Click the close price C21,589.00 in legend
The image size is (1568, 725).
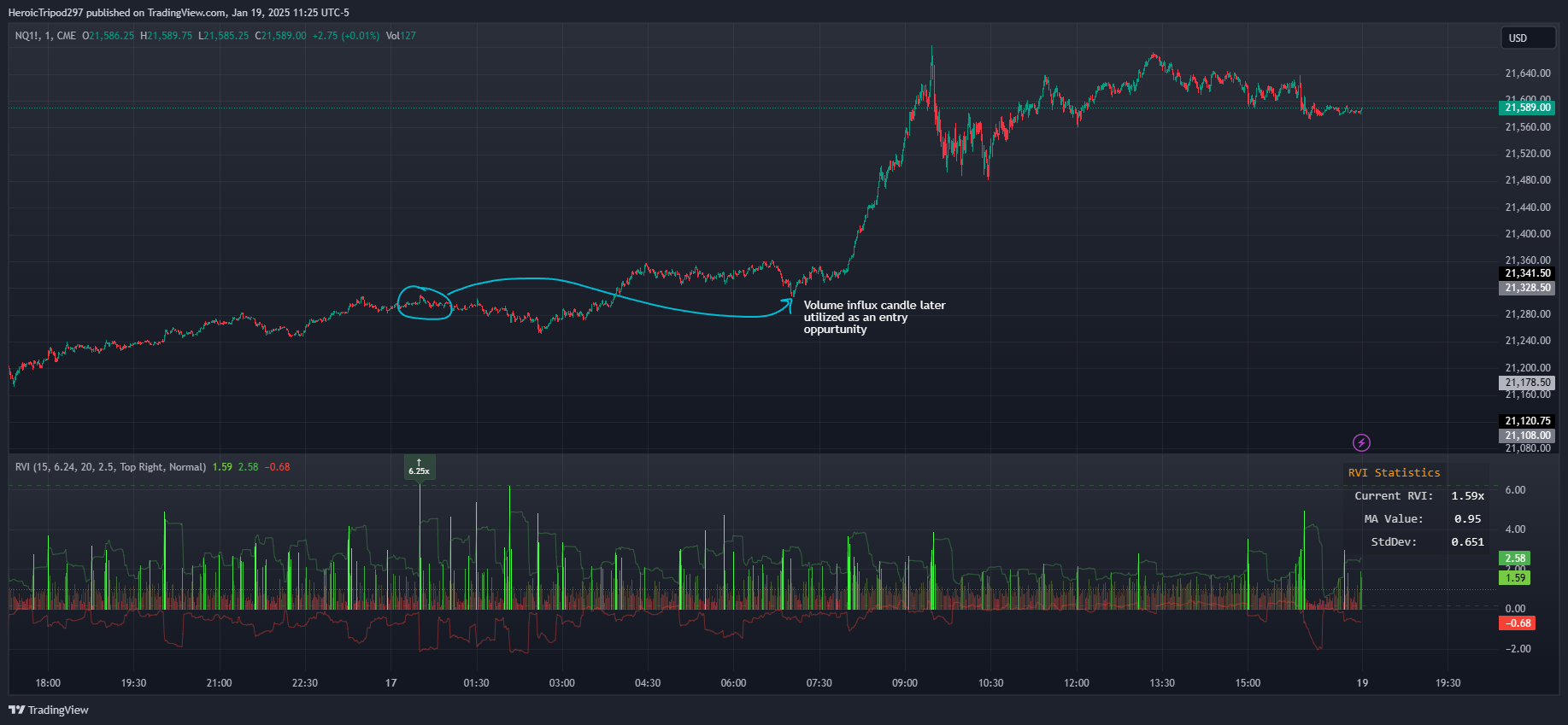(x=280, y=36)
